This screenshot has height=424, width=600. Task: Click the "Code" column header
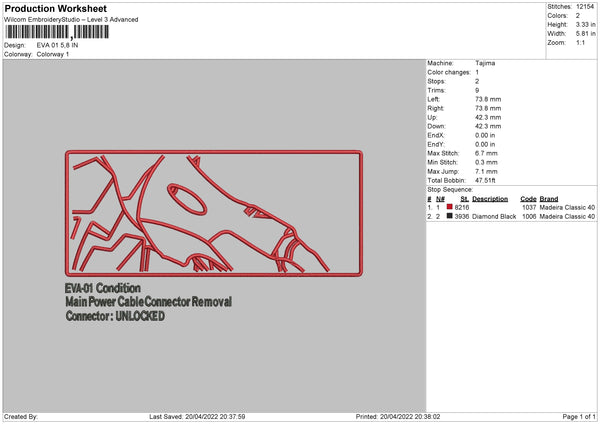528,199
